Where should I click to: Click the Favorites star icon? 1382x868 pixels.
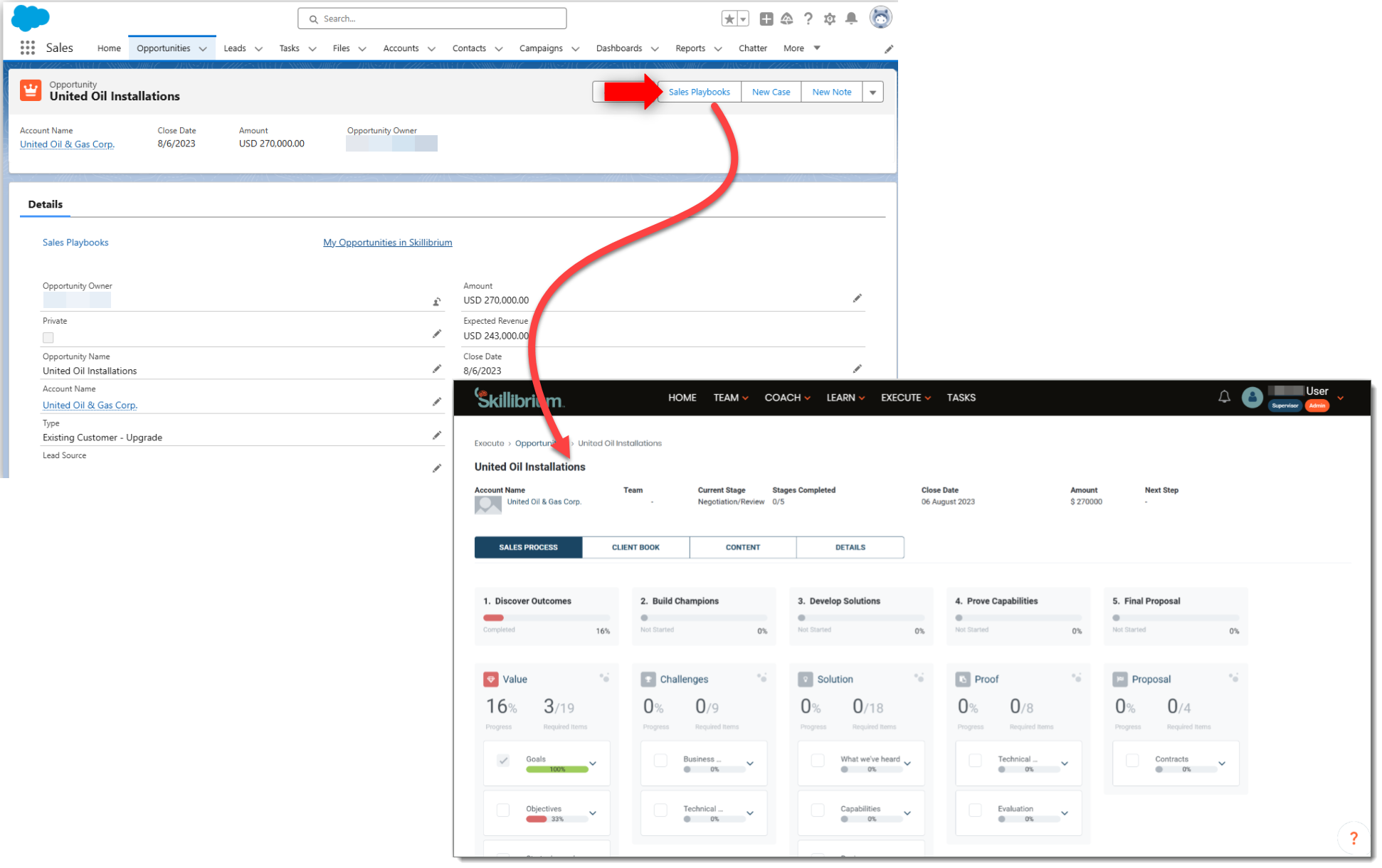(x=731, y=19)
